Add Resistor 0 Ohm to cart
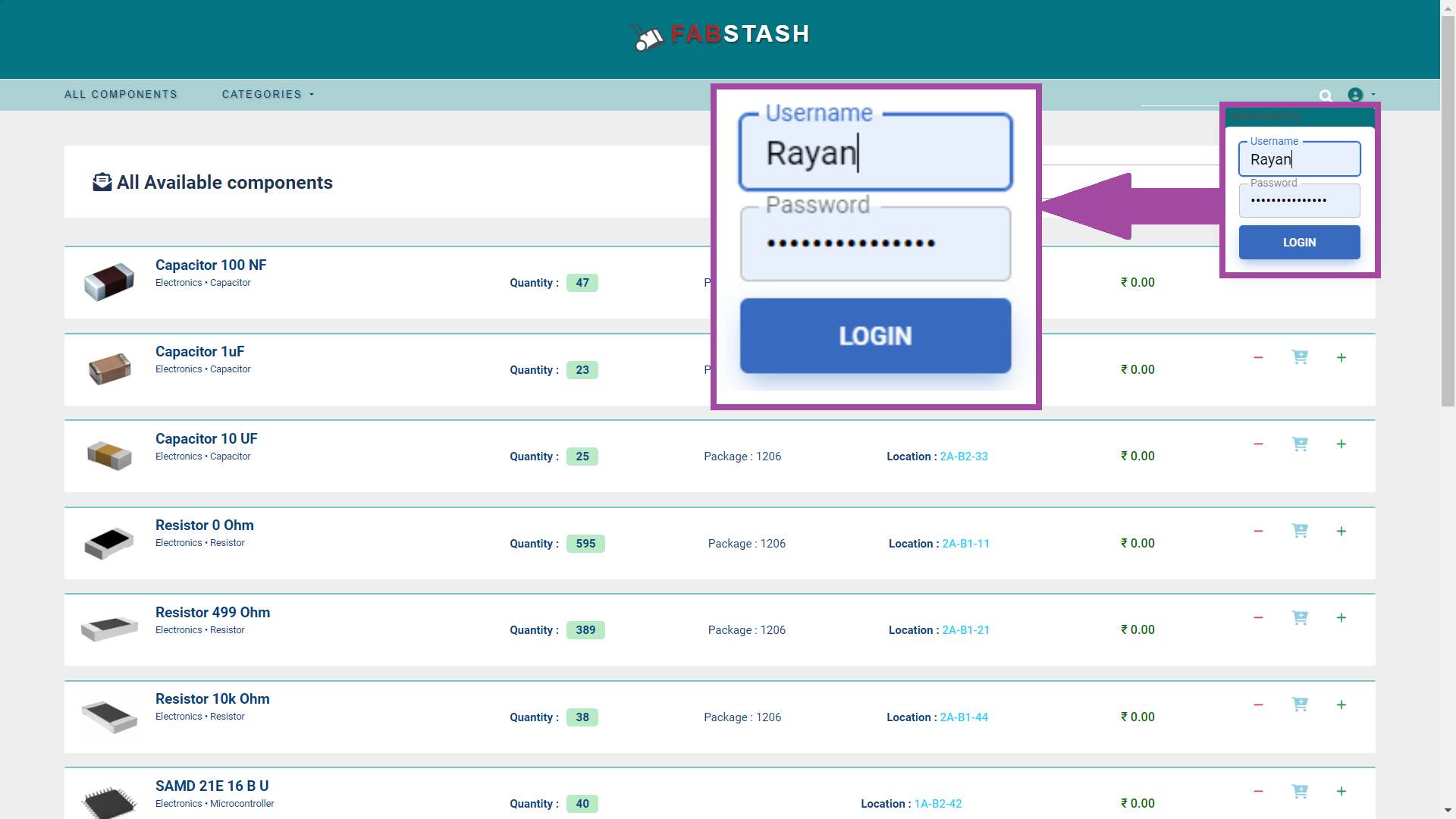Screen dimensions: 1456x819 coord(1300,531)
